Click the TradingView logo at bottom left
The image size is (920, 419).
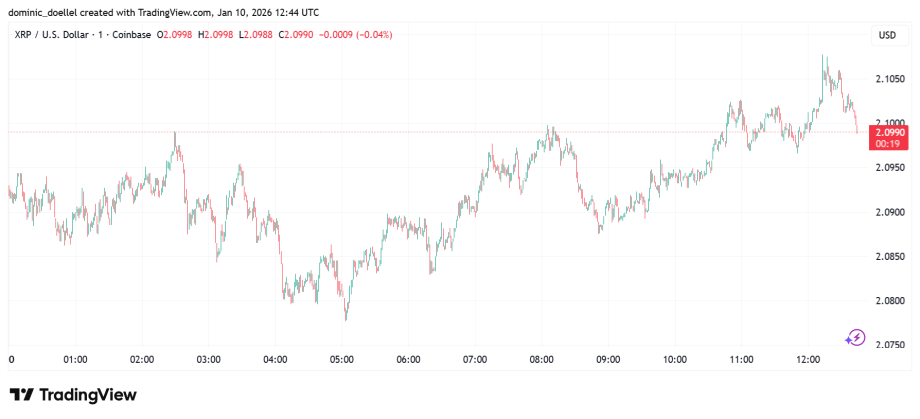coord(73,395)
